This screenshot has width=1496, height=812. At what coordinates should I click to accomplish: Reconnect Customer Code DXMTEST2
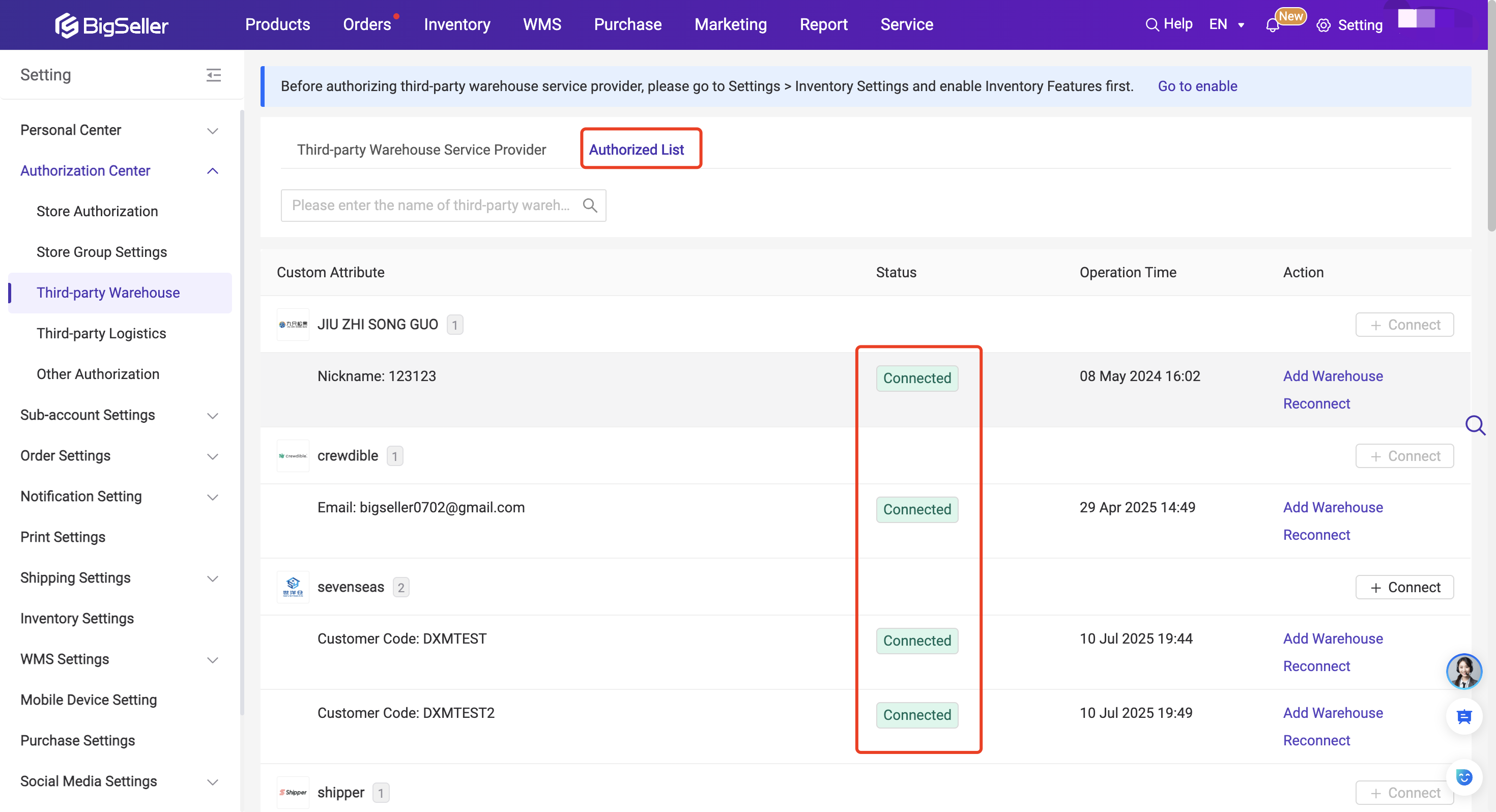(x=1316, y=741)
